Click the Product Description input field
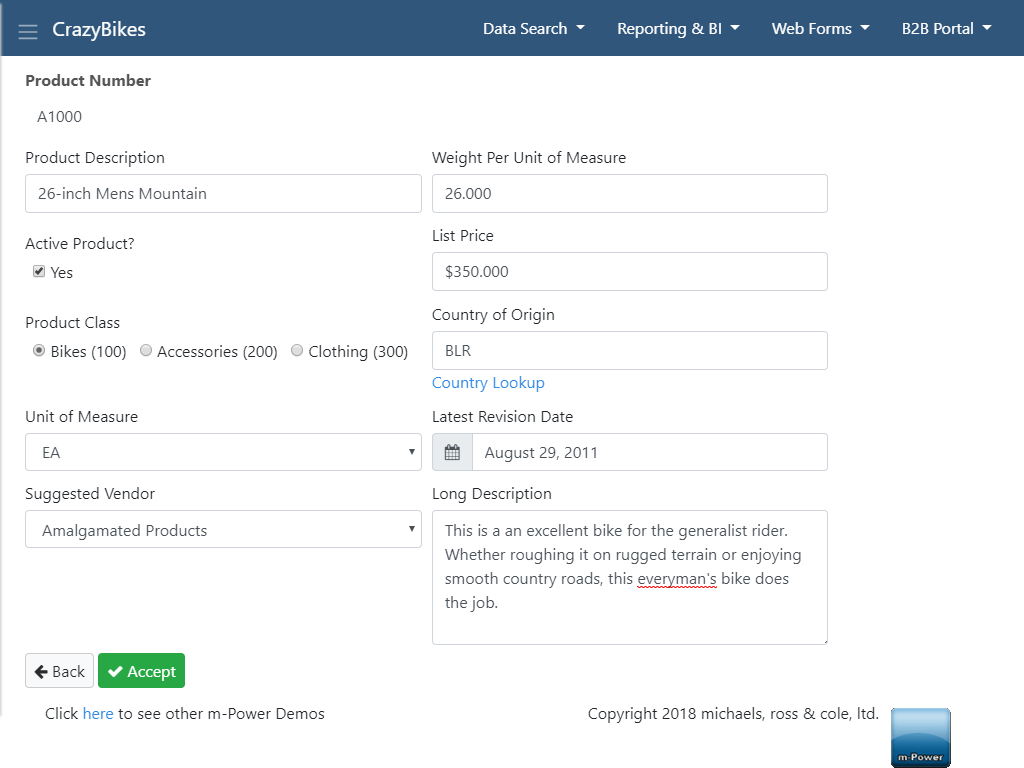Image resolution: width=1024 pixels, height=768 pixels. 223,193
